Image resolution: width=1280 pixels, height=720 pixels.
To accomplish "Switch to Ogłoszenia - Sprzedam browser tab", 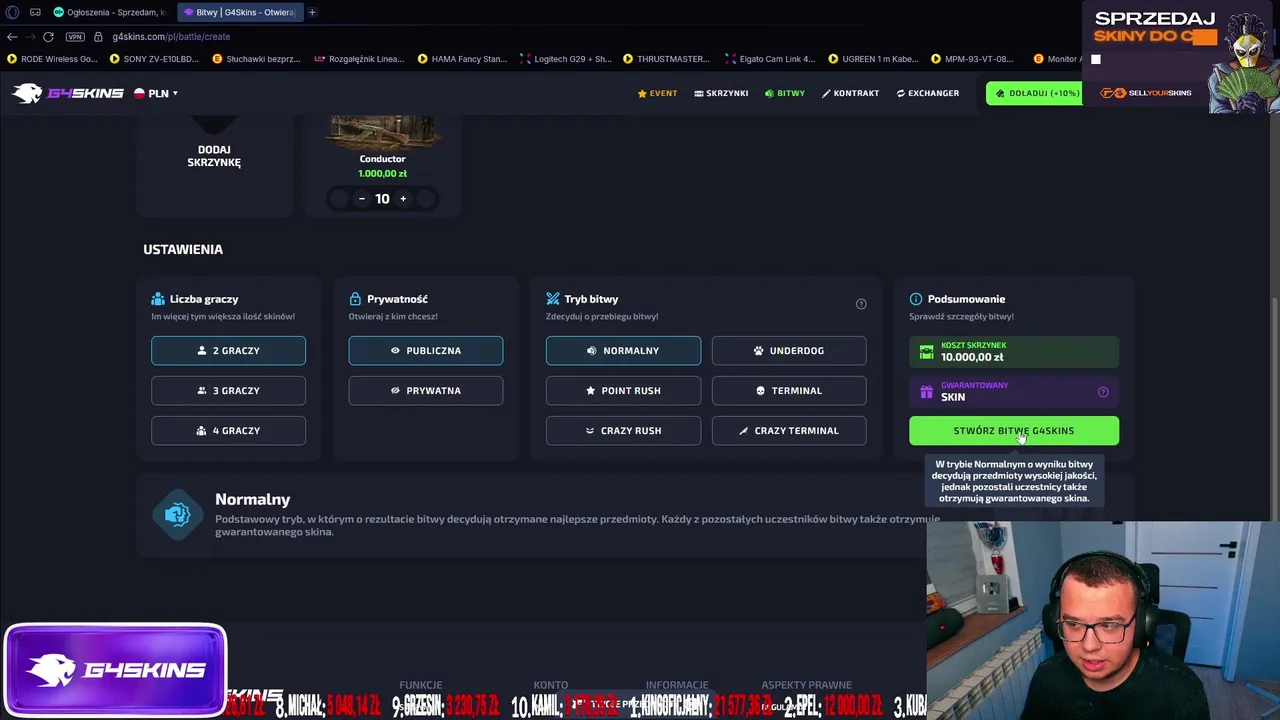I will click(x=110, y=12).
